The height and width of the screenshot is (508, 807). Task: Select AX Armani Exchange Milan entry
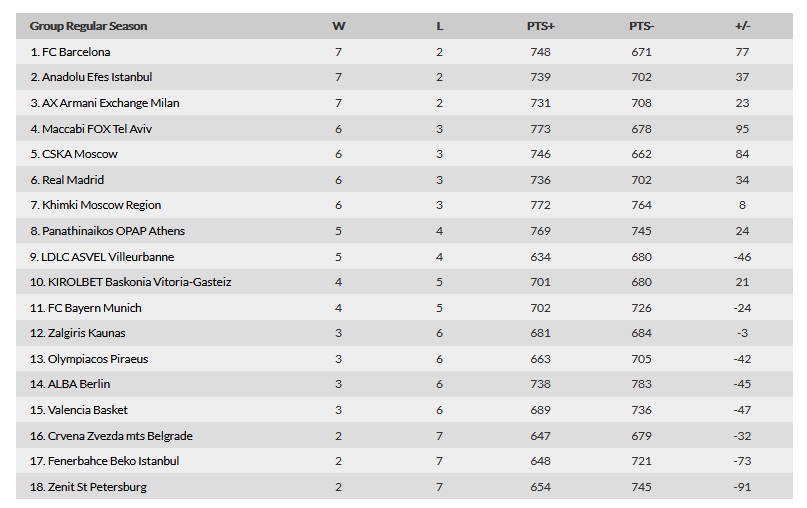pyautogui.click(x=104, y=103)
